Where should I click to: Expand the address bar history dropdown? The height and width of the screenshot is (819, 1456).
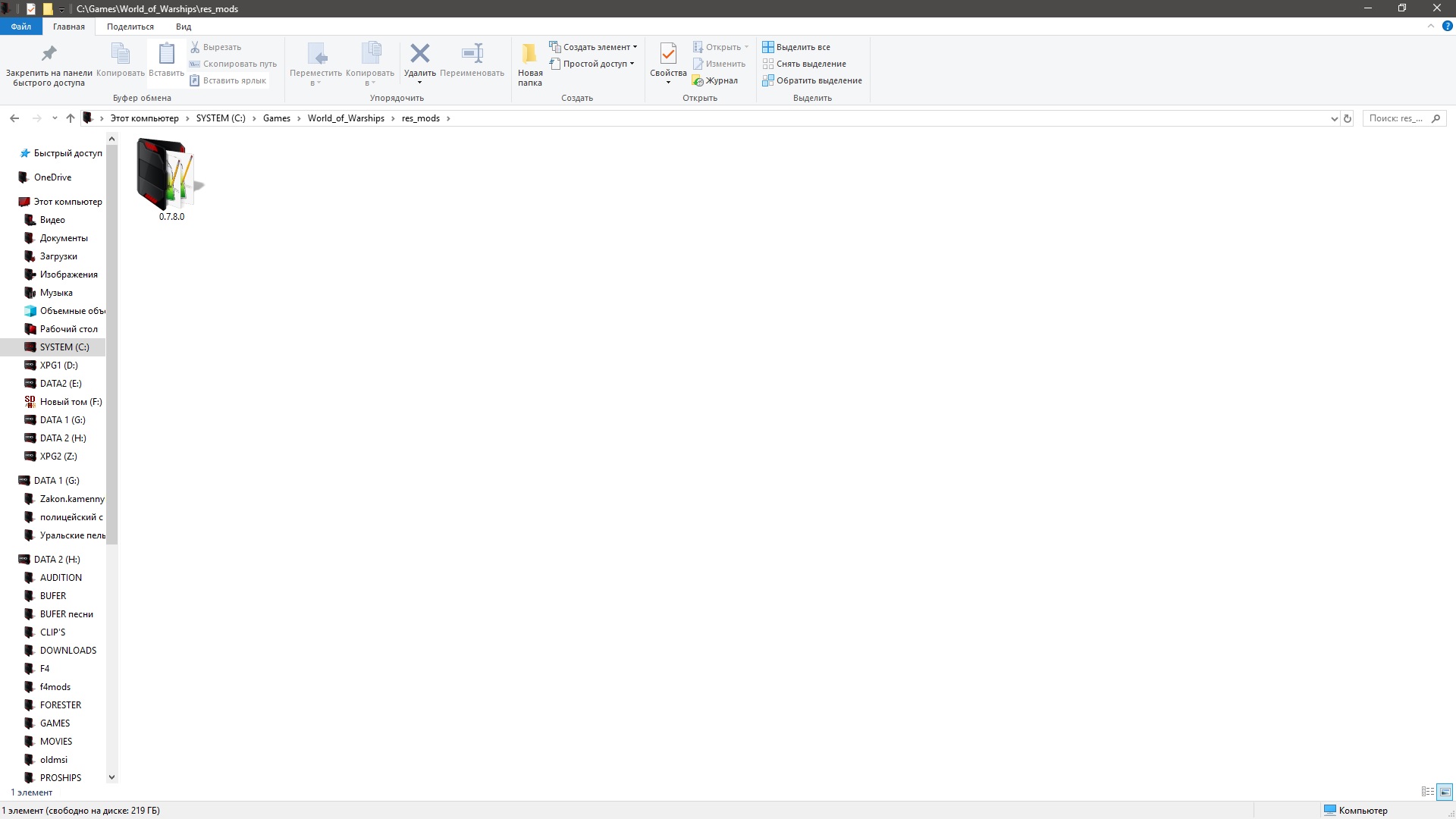point(1334,118)
